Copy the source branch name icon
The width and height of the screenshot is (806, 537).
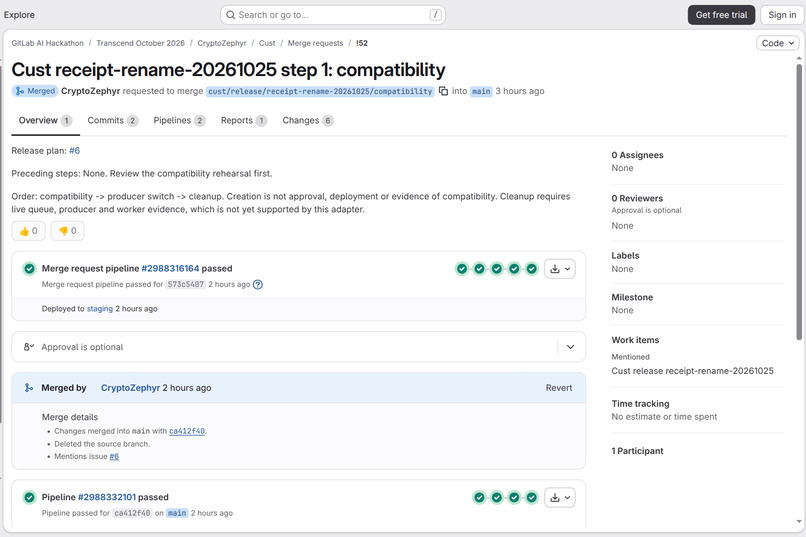[x=443, y=91]
